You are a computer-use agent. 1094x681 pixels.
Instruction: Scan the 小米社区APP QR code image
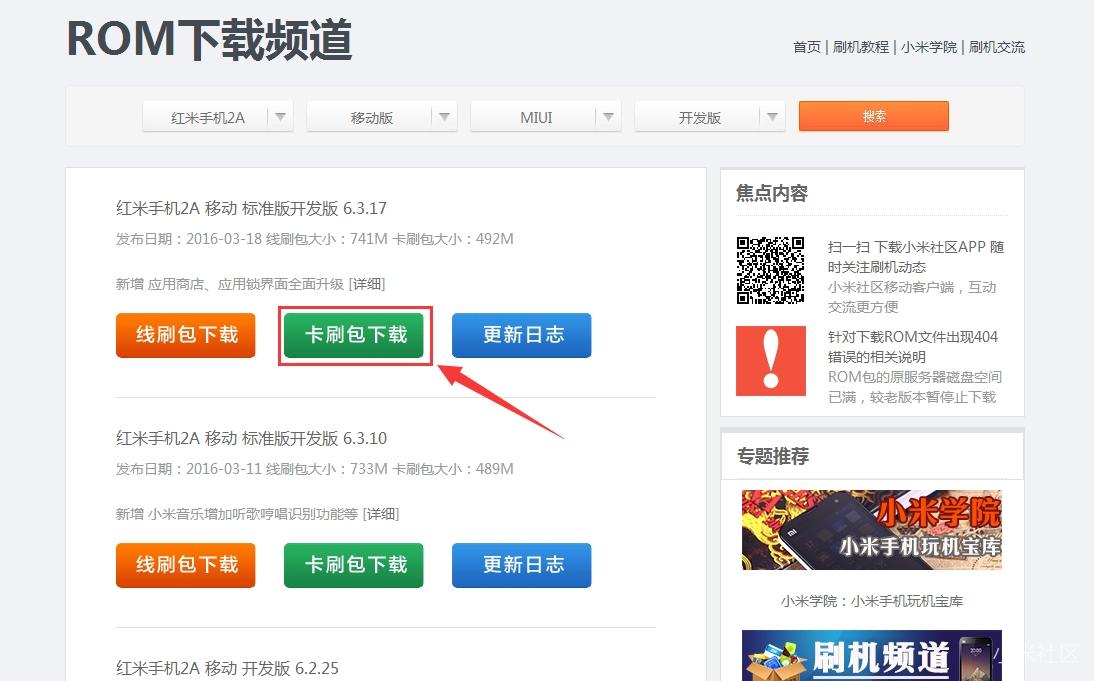click(x=771, y=270)
